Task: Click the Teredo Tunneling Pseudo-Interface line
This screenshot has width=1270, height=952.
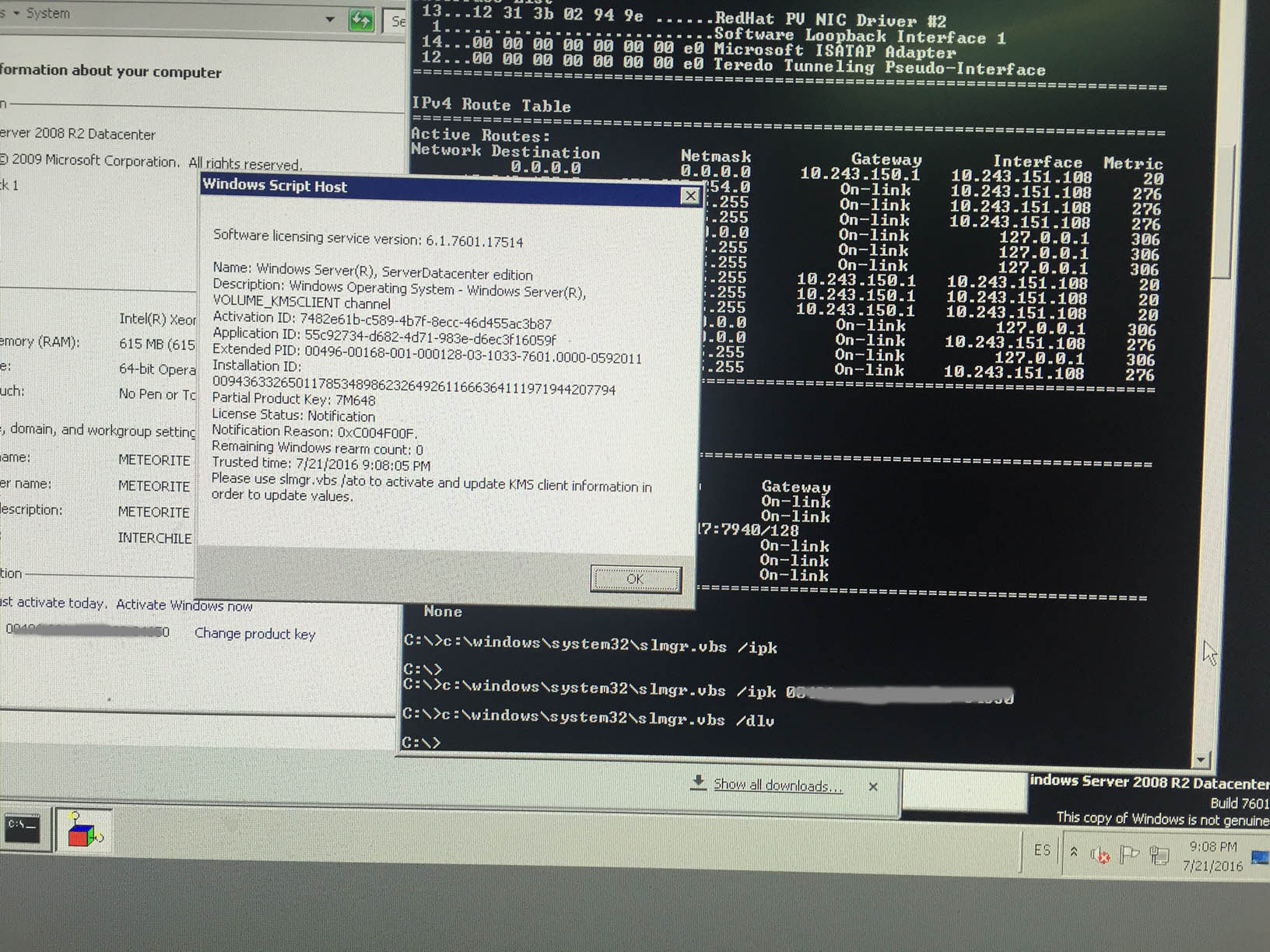Action: pos(733,63)
